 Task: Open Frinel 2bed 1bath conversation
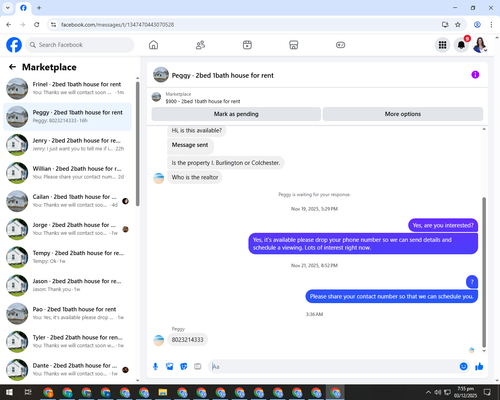(67, 88)
